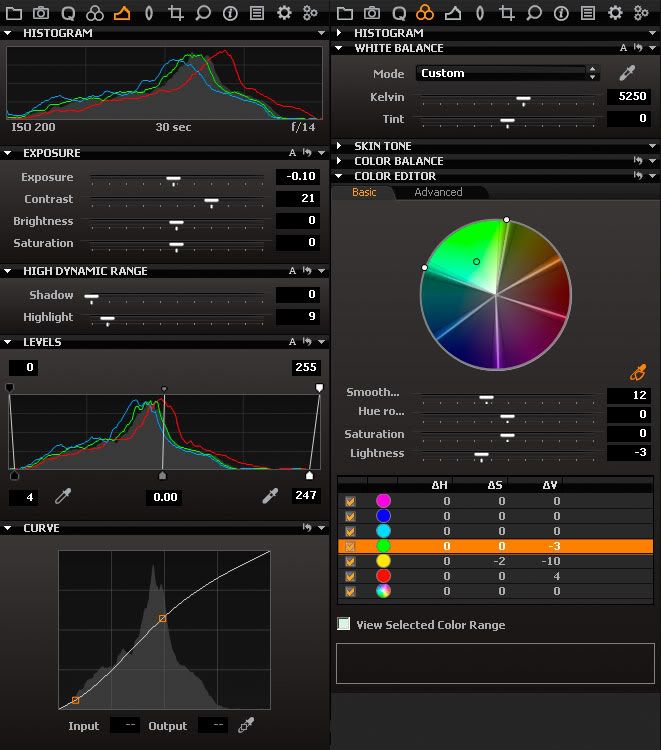Click the Kelvin value field 5250

pyautogui.click(x=628, y=96)
